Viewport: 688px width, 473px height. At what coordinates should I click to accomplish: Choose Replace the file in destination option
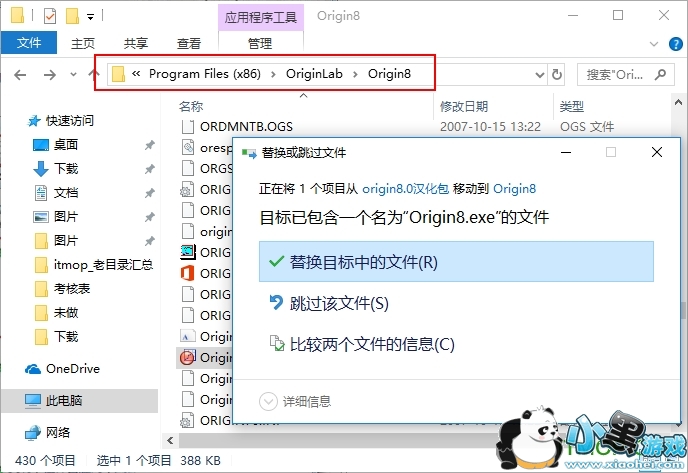456,262
